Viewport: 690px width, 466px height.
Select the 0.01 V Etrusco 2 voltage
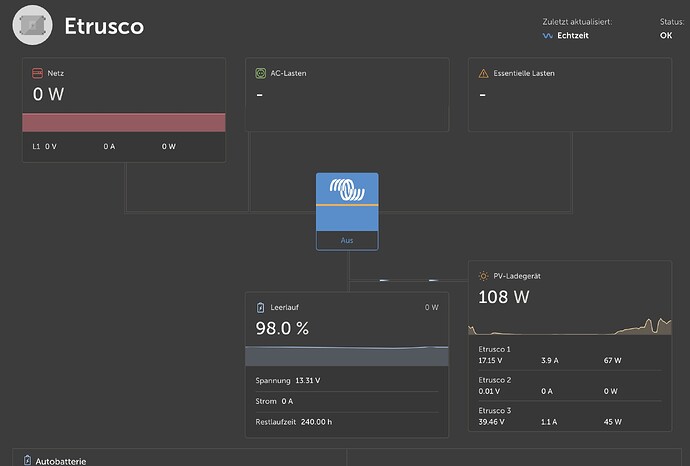click(x=489, y=391)
